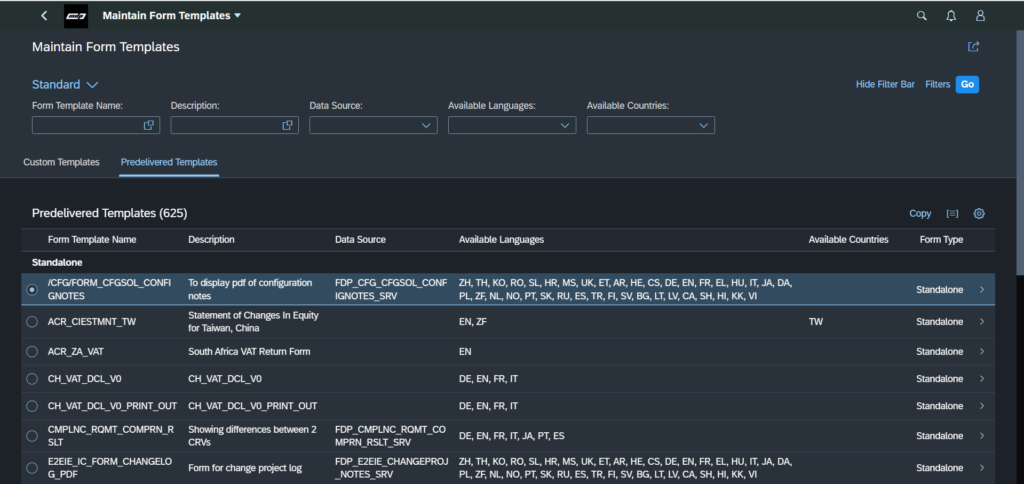Click the table view details icon
The image size is (1024, 484).
pos(952,213)
